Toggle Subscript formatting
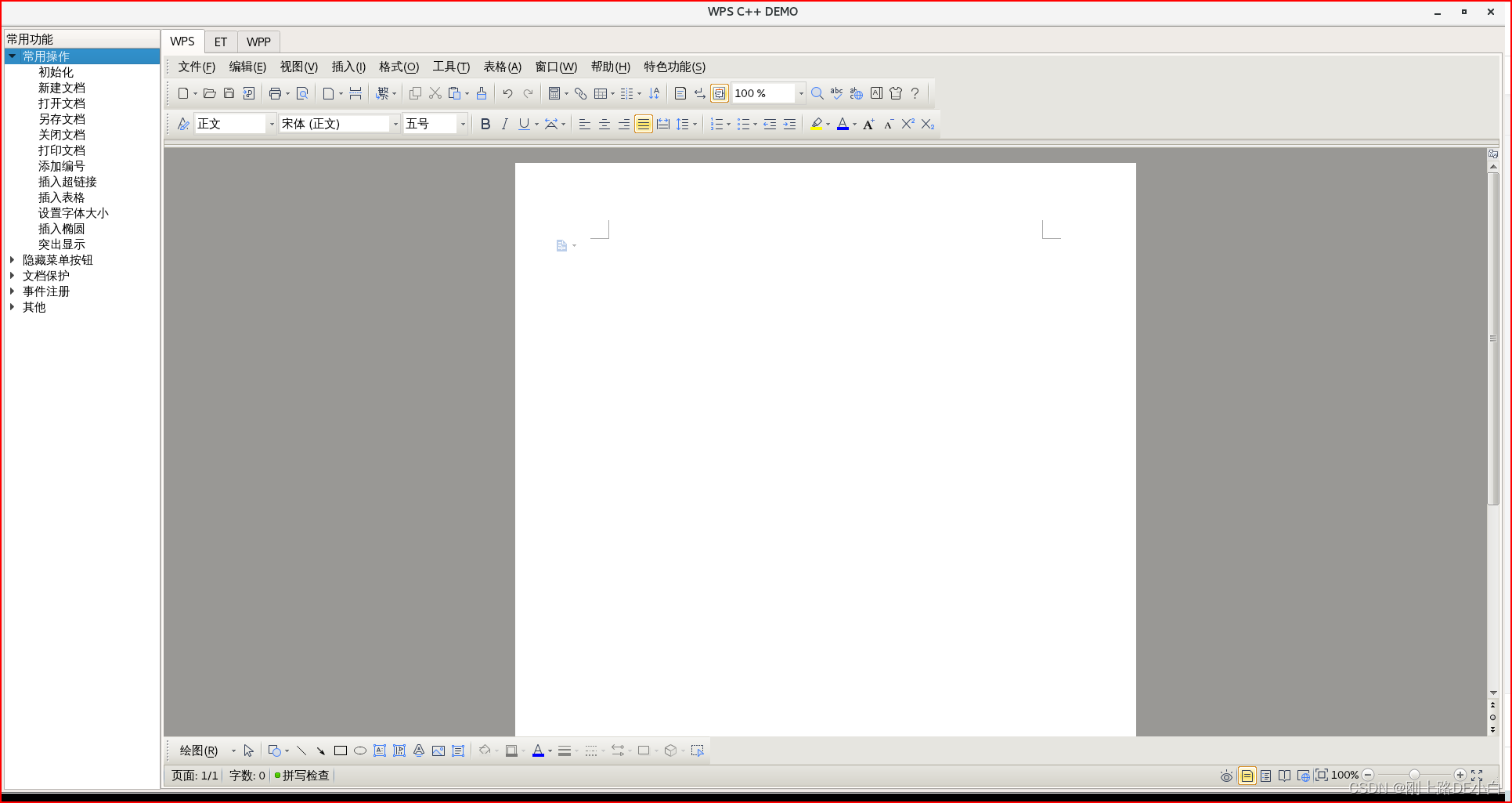1512x803 pixels. click(x=928, y=124)
